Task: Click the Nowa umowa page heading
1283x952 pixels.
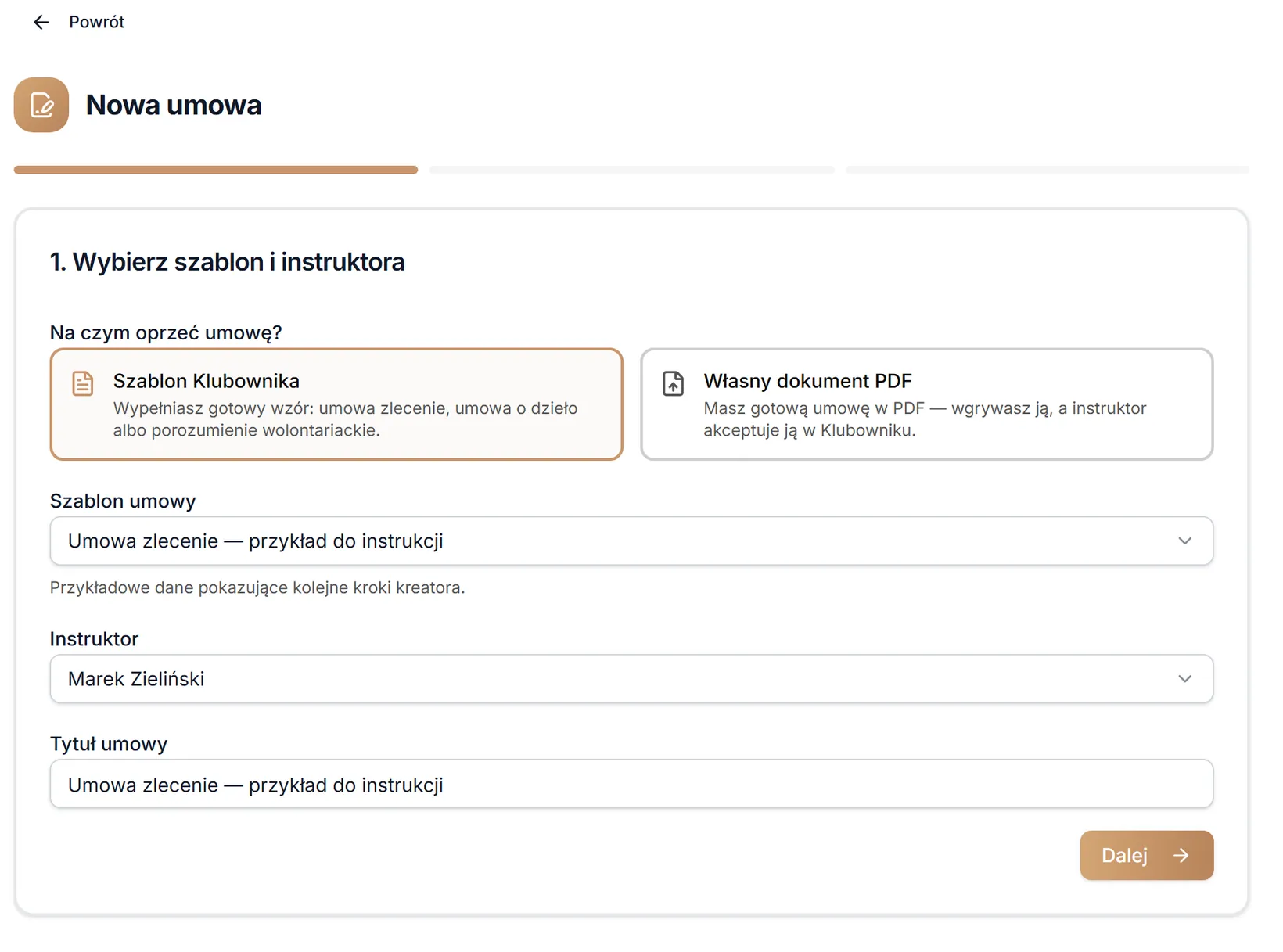Action: [x=174, y=105]
